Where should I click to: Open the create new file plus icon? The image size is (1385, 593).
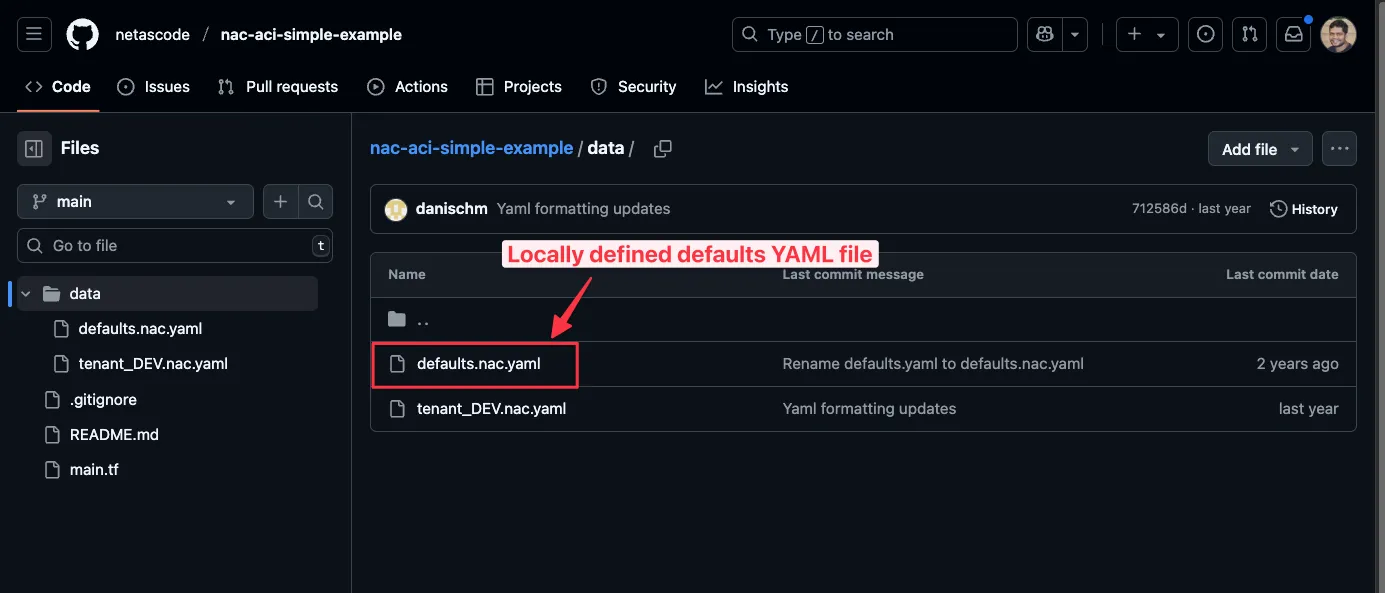click(x=280, y=201)
